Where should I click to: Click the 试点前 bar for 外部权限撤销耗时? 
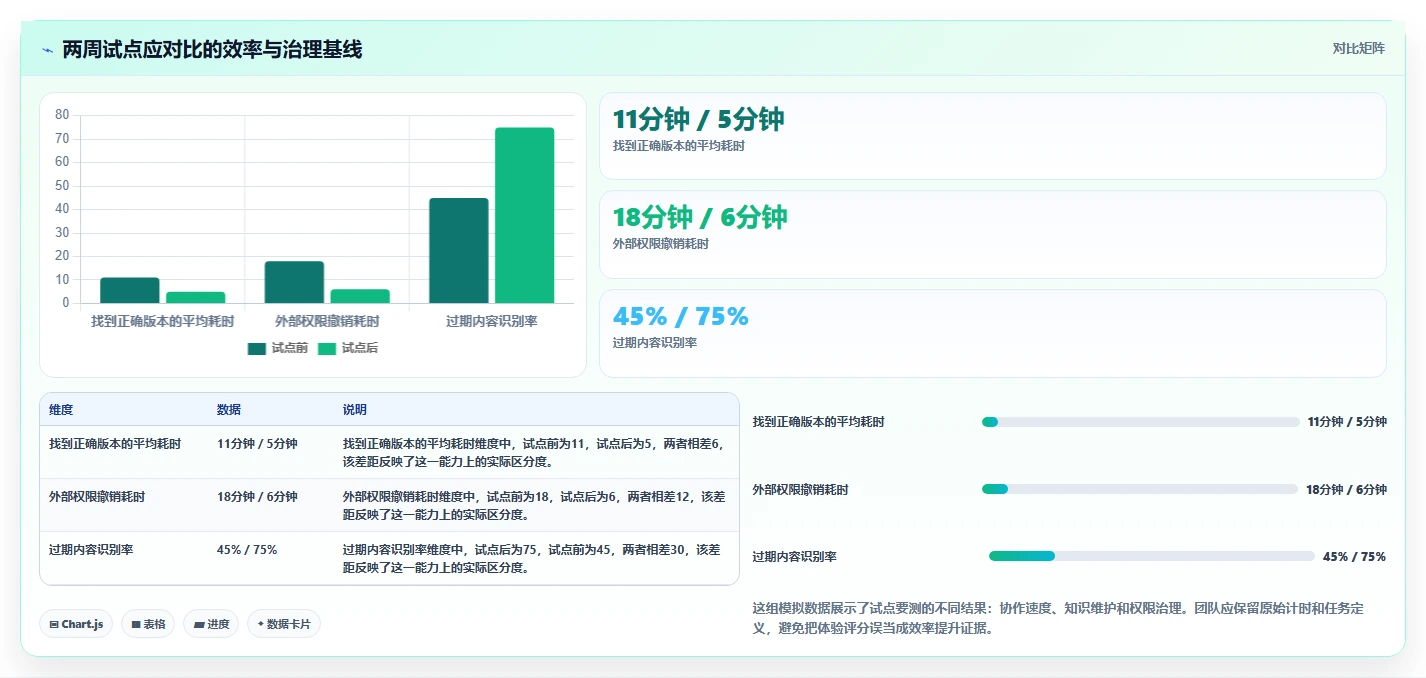click(x=294, y=282)
